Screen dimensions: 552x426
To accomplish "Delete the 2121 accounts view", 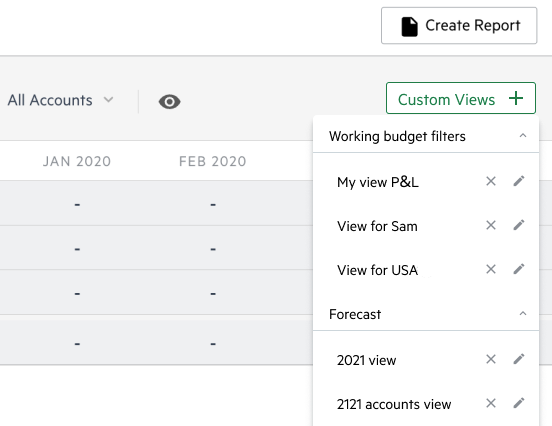I will coord(491,403).
